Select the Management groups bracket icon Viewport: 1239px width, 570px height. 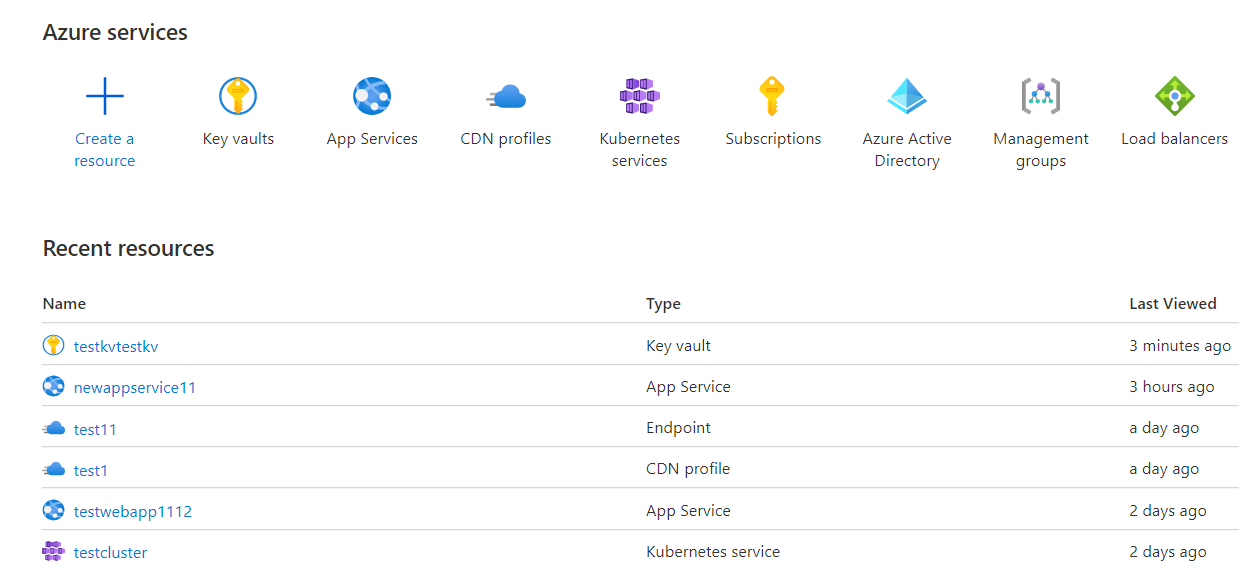(x=1040, y=97)
